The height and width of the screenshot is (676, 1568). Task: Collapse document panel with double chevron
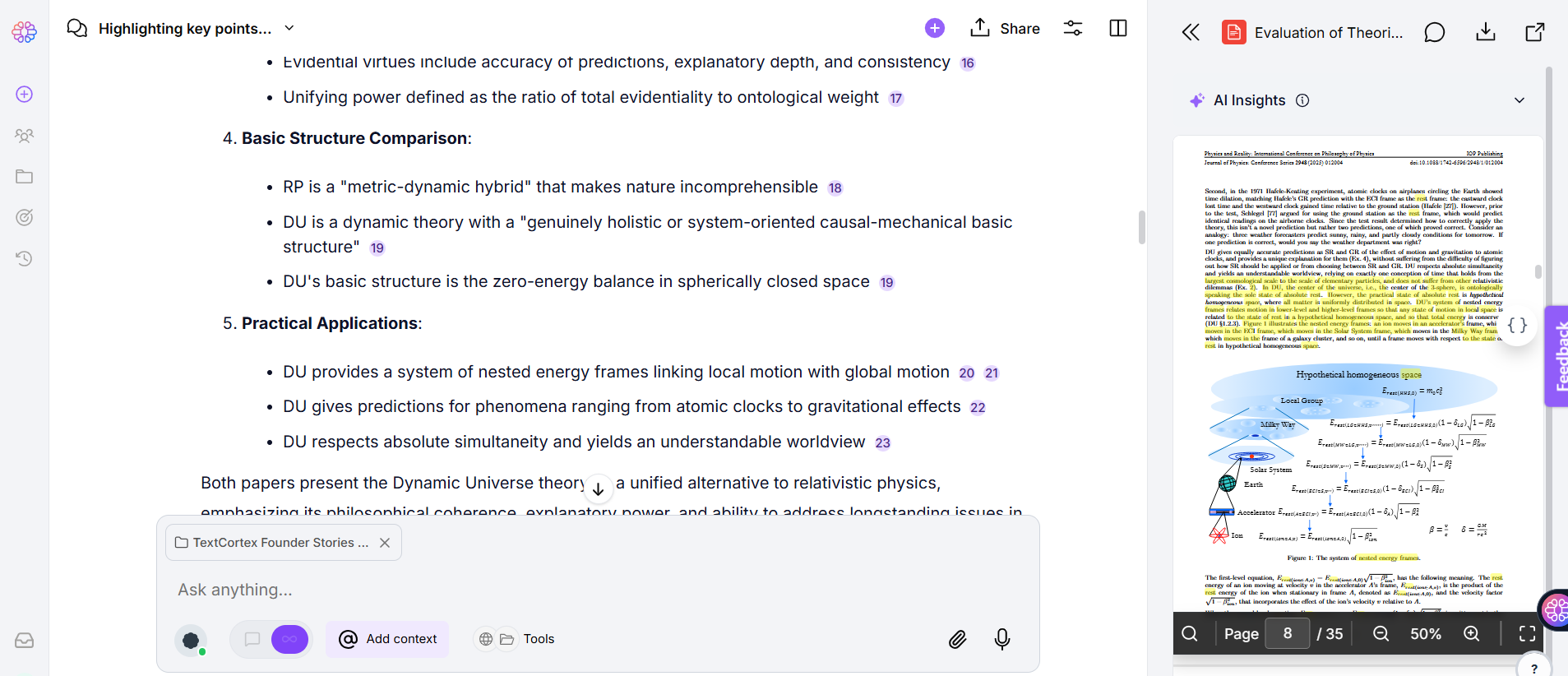click(x=1191, y=32)
